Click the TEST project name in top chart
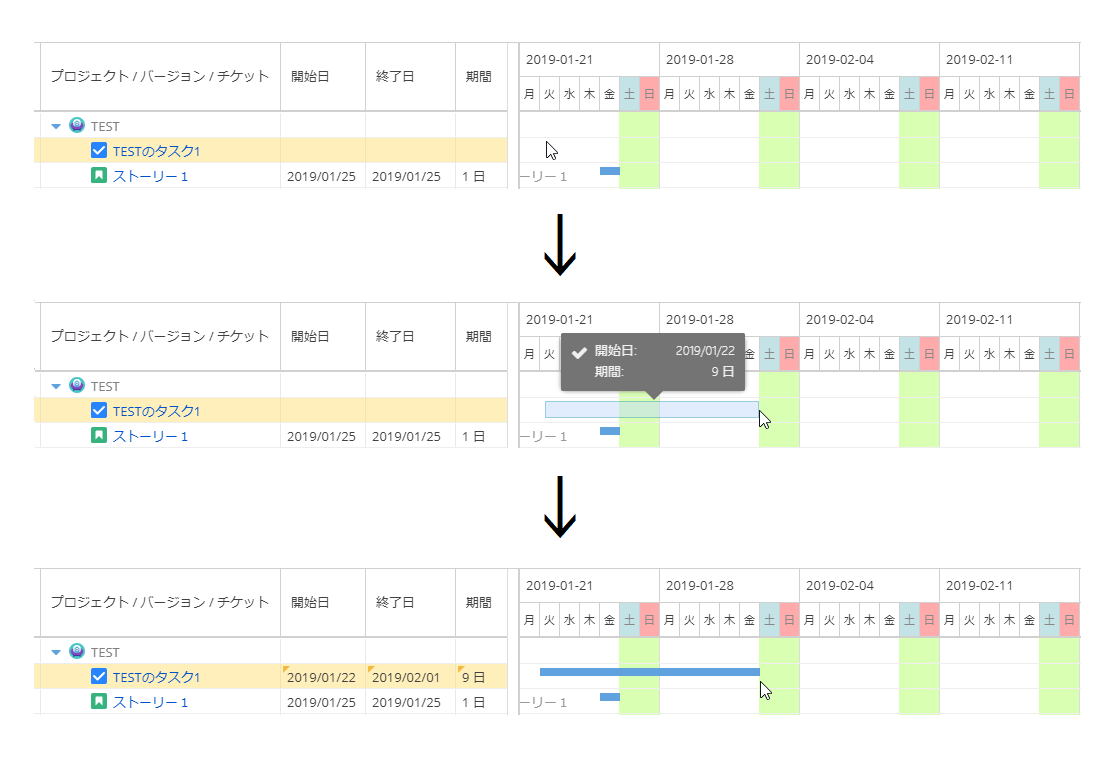 coord(105,126)
